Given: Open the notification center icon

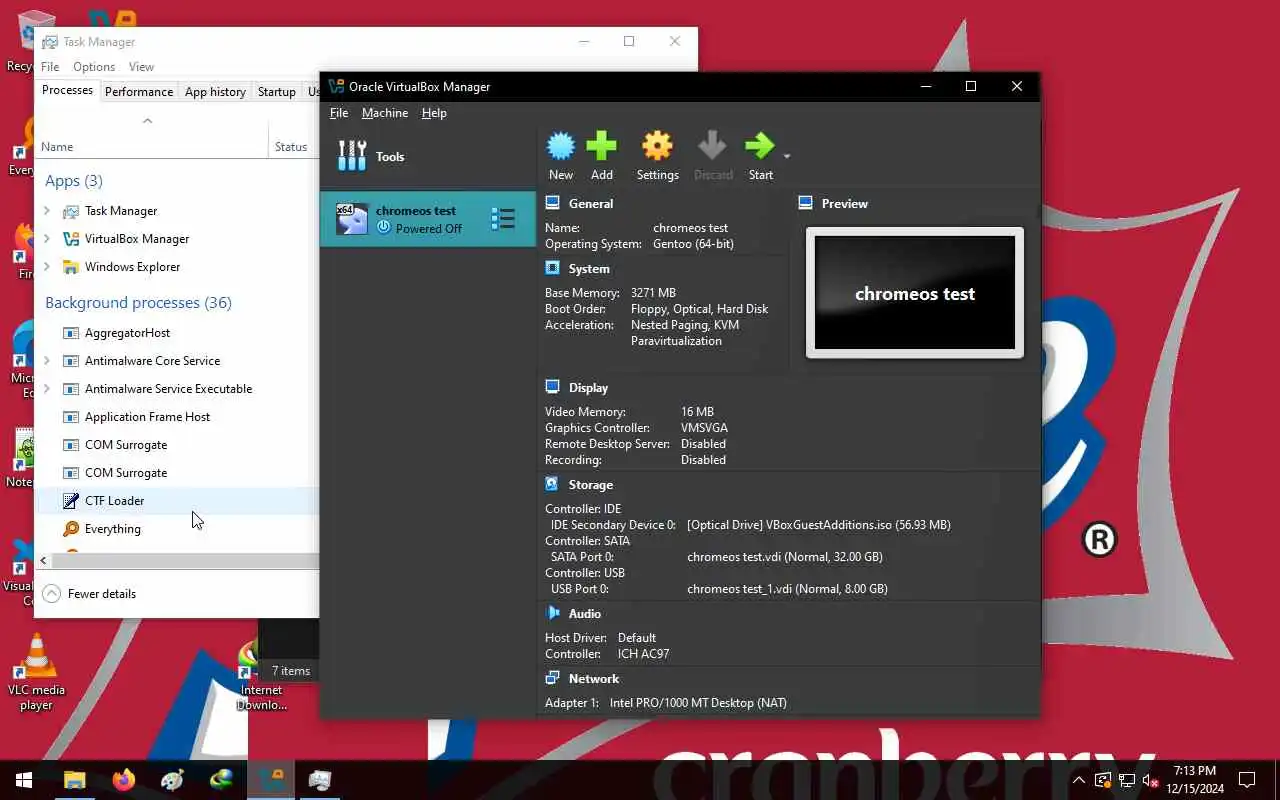Looking at the screenshot, I should coord(1247,780).
